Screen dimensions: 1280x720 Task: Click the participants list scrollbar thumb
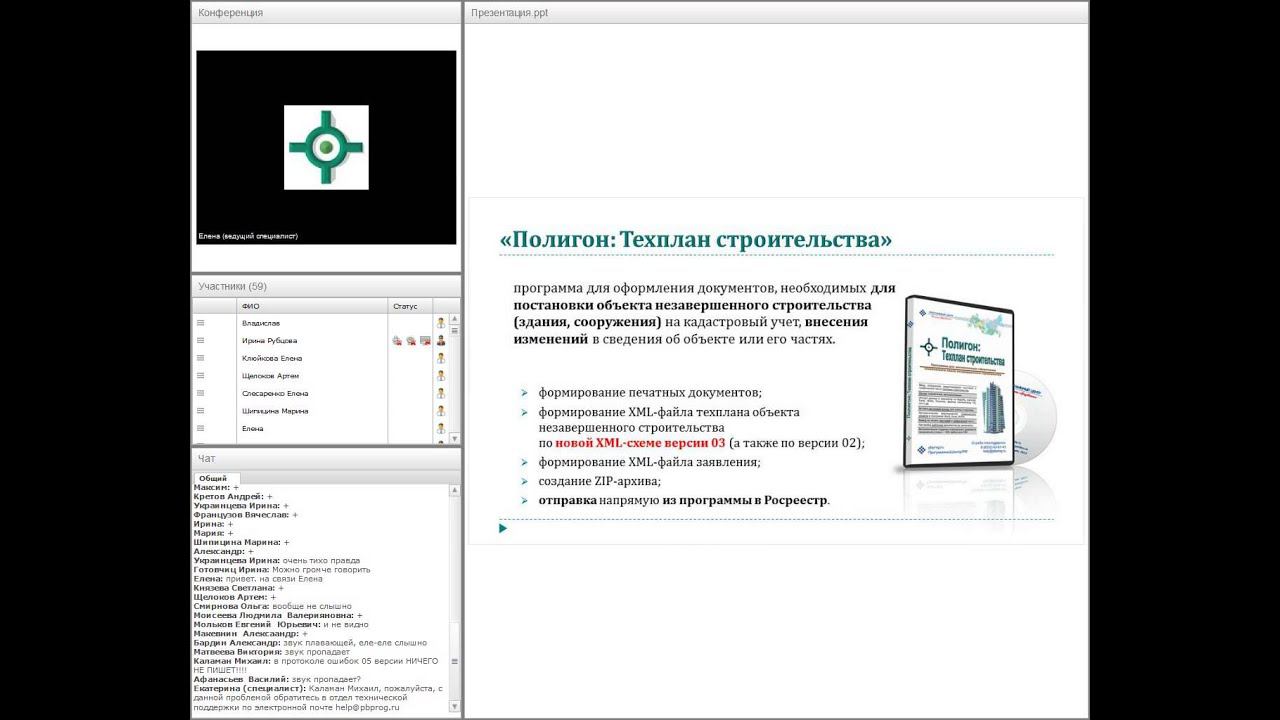(456, 330)
